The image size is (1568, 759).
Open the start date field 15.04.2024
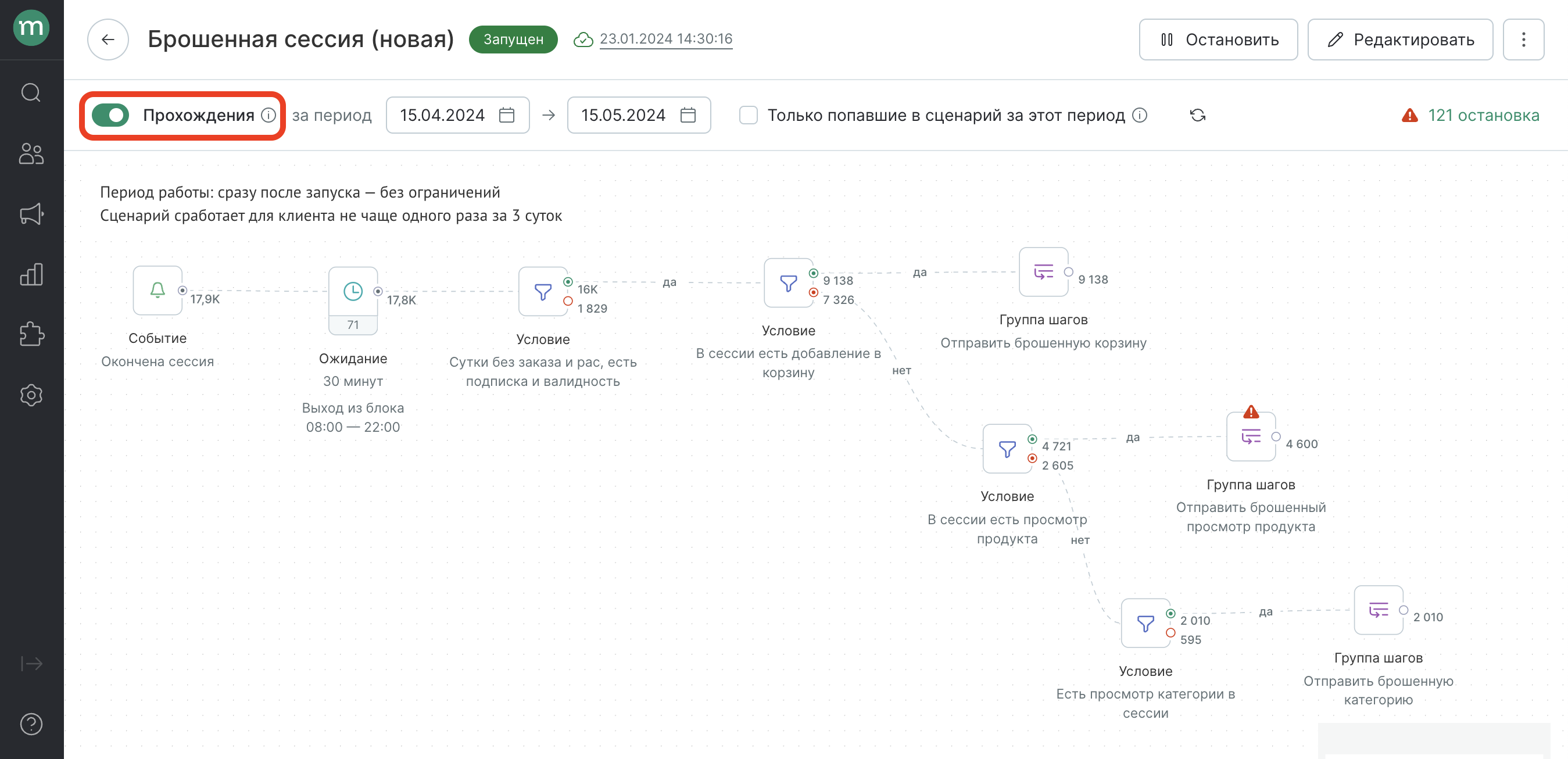click(x=457, y=115)
